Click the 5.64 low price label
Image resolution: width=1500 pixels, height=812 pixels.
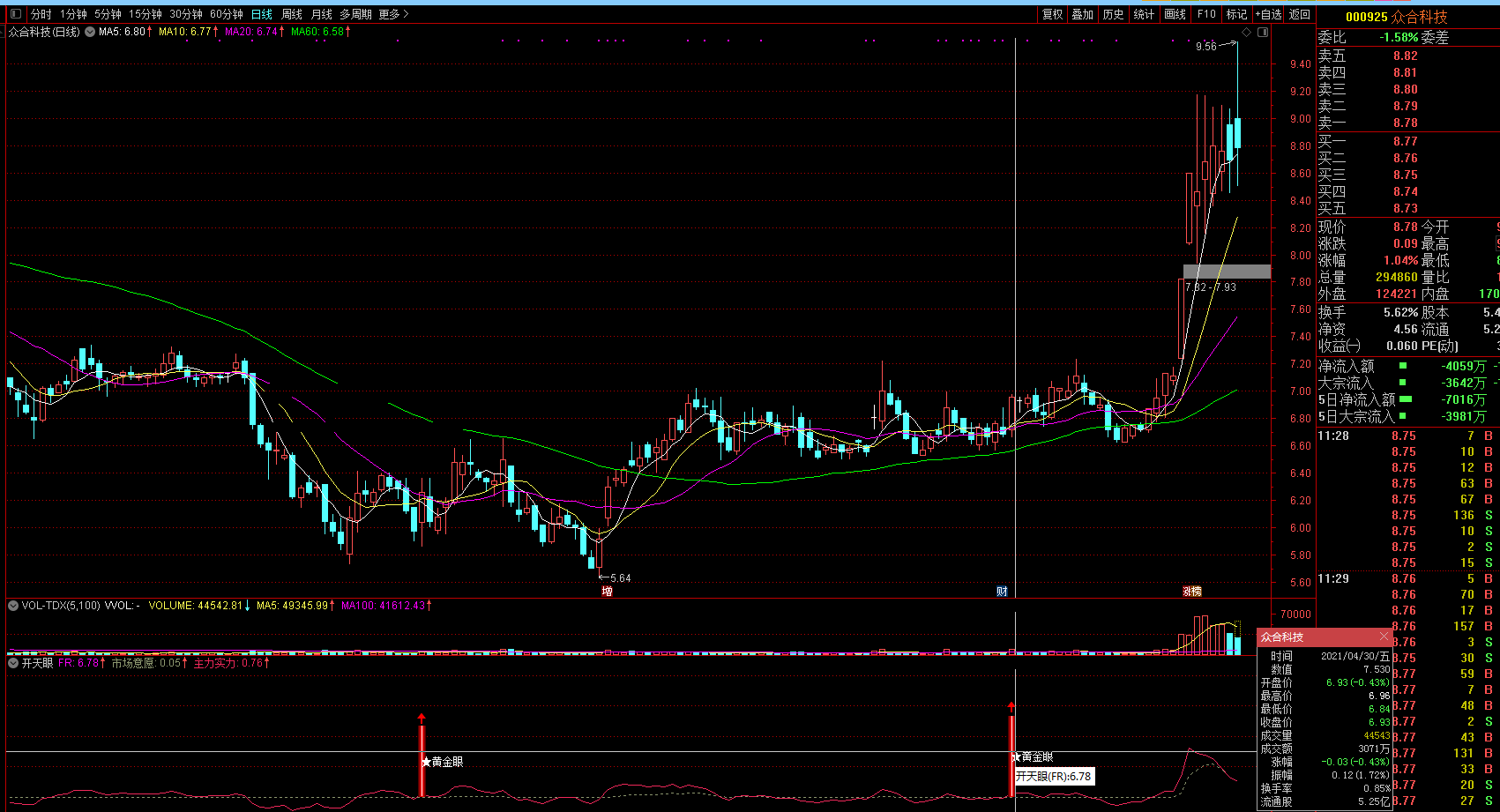click(x=621, y=578)
